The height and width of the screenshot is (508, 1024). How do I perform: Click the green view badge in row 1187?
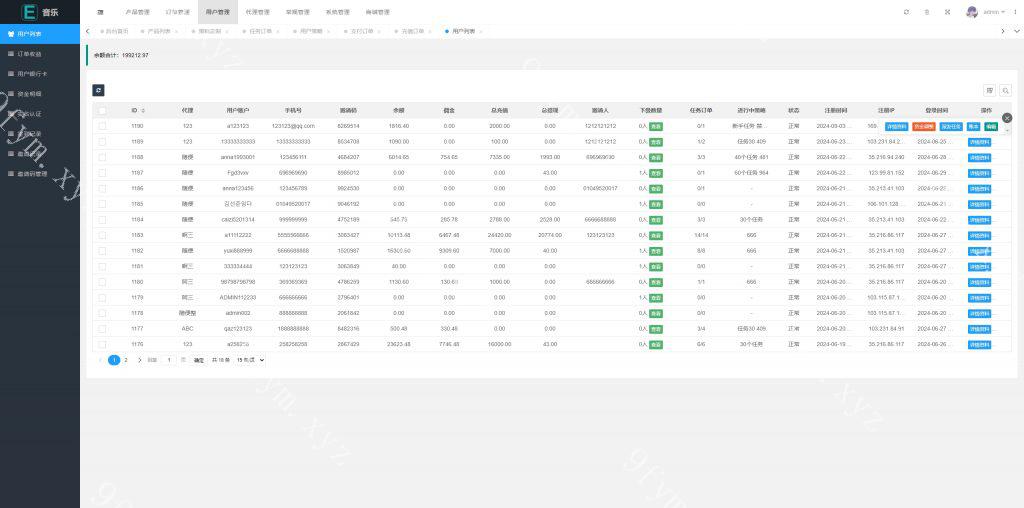656,173
